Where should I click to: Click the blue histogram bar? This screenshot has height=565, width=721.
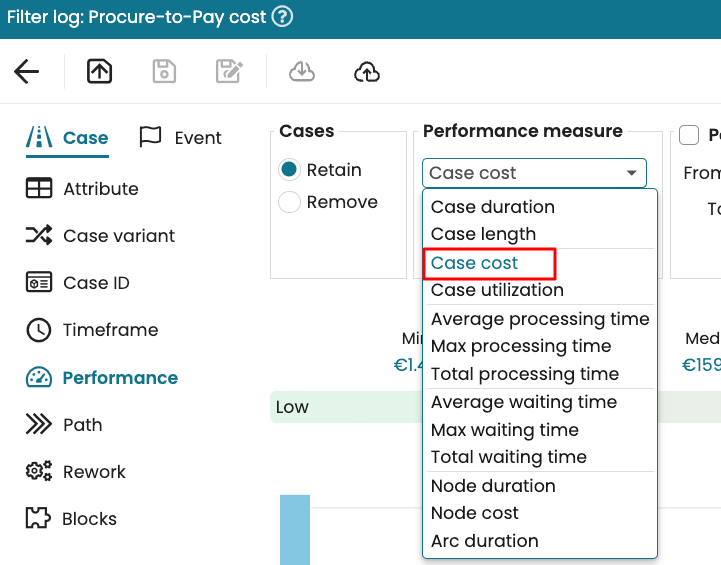(295, 530)
